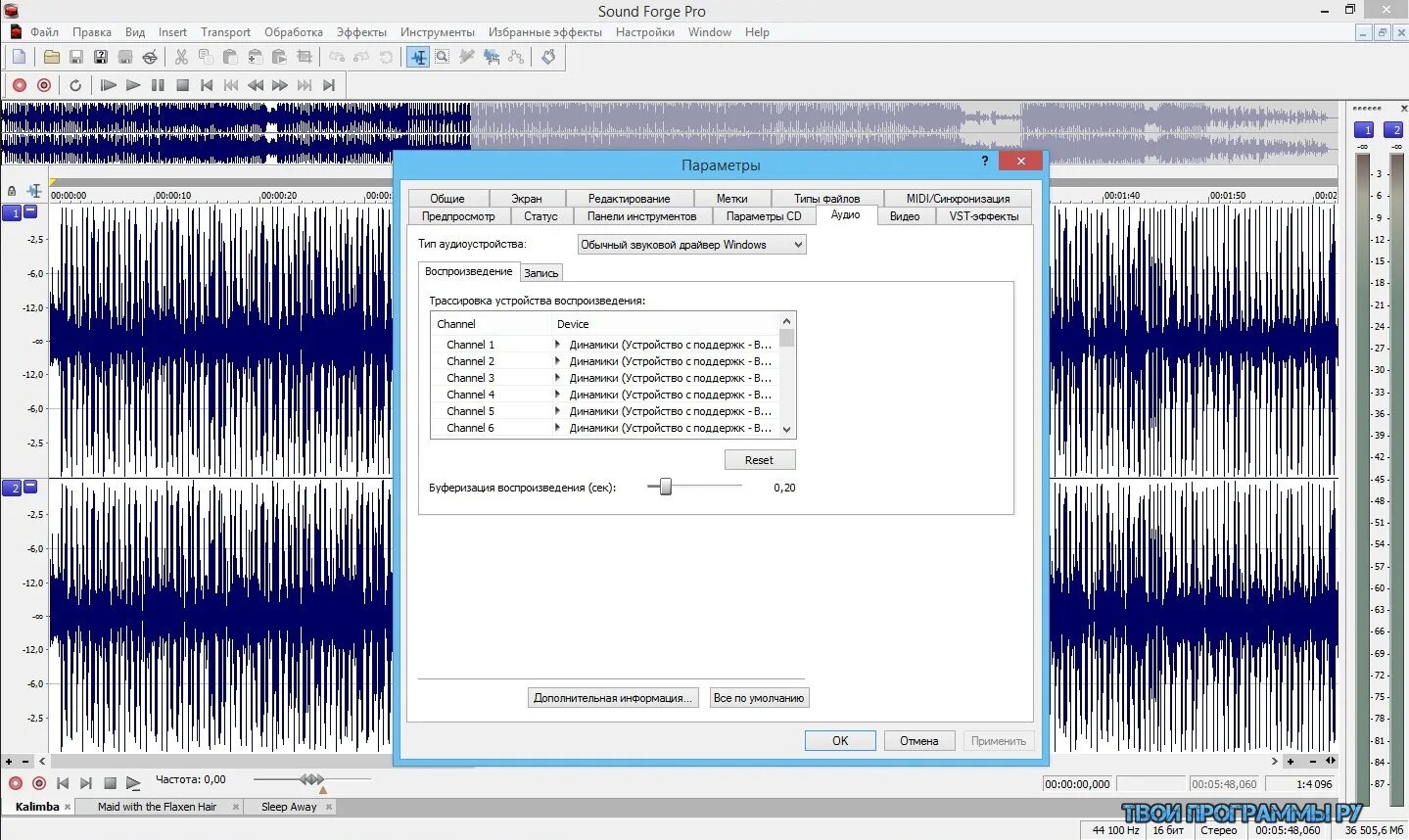Click Play in the bottom window transport
The height and width of the screenshot is (840, 1409).
click(133, 783)
